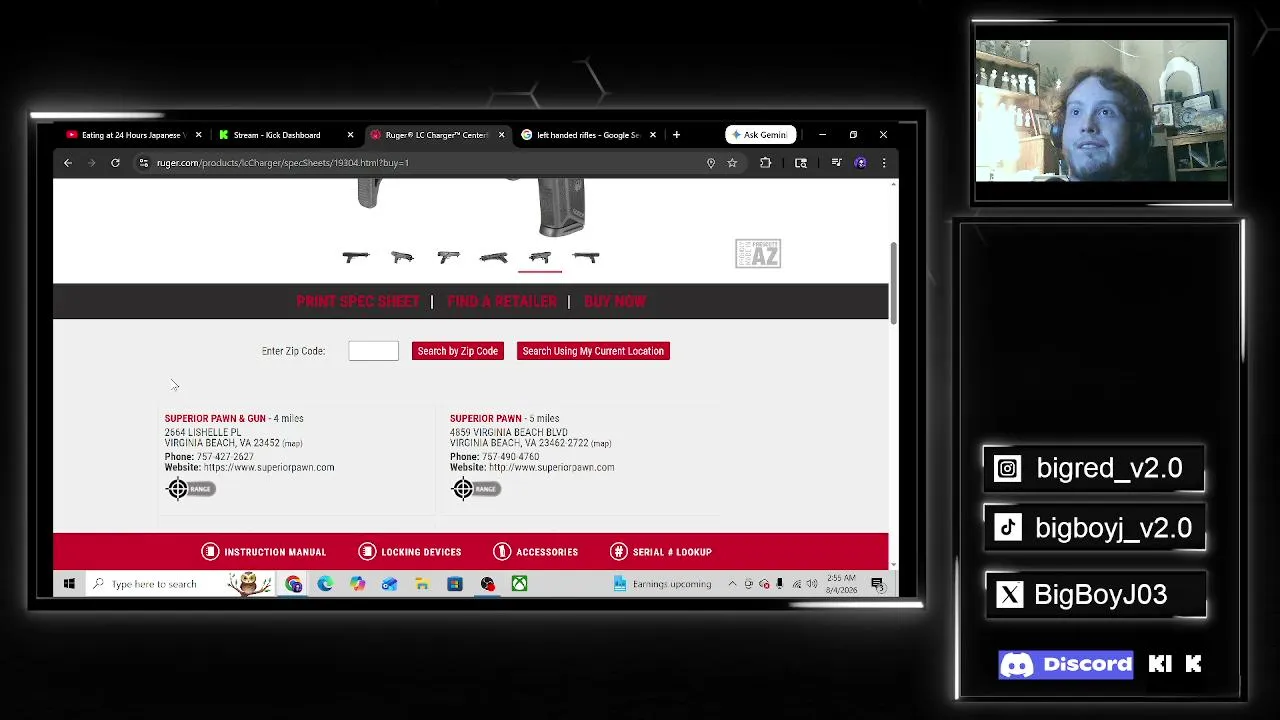Close the Ruger LC Charger tab
Viewport: 1280px width, 720px height.
click(502, 135)
